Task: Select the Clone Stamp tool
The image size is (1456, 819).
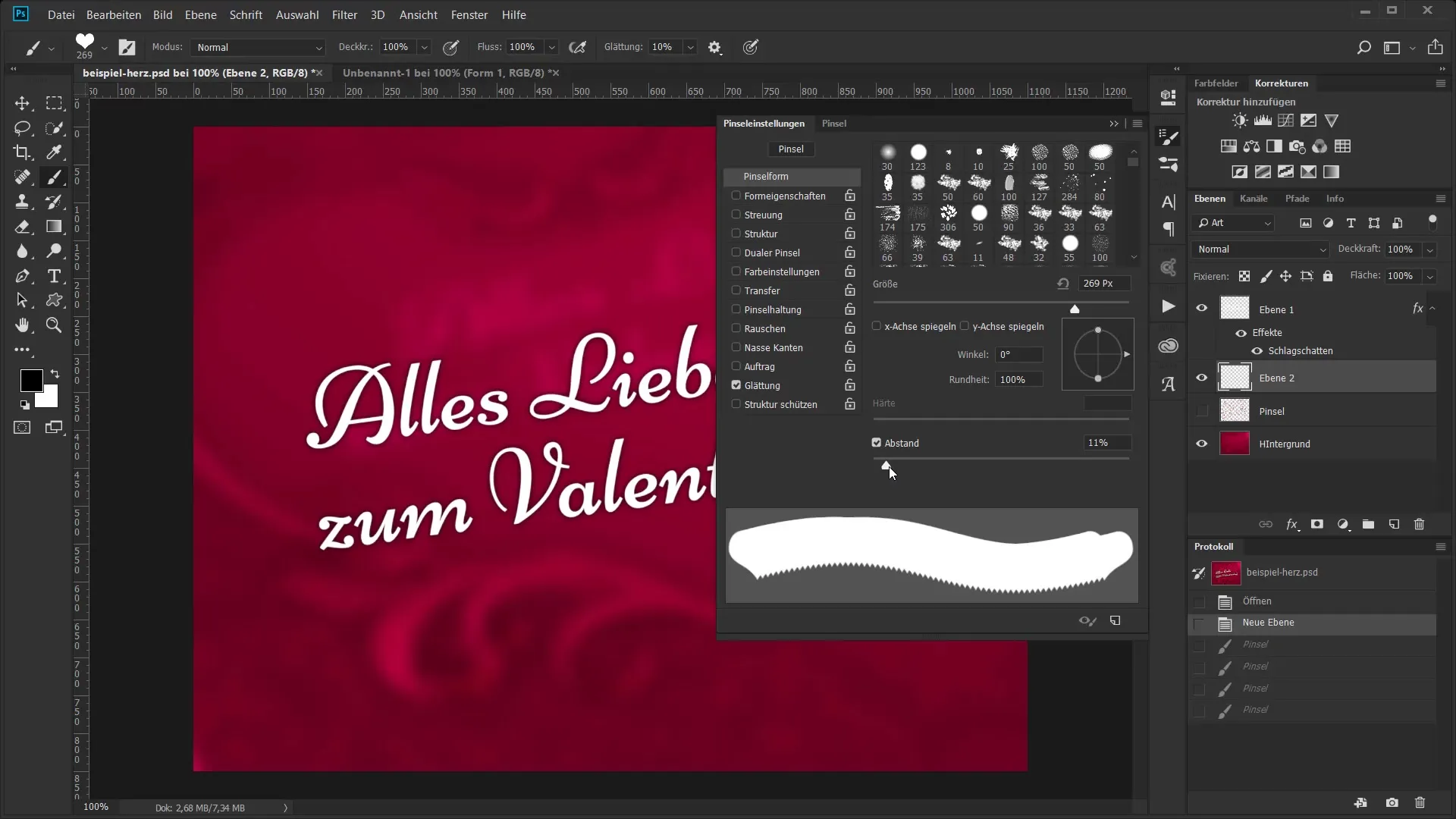Action: coord(22,202)
